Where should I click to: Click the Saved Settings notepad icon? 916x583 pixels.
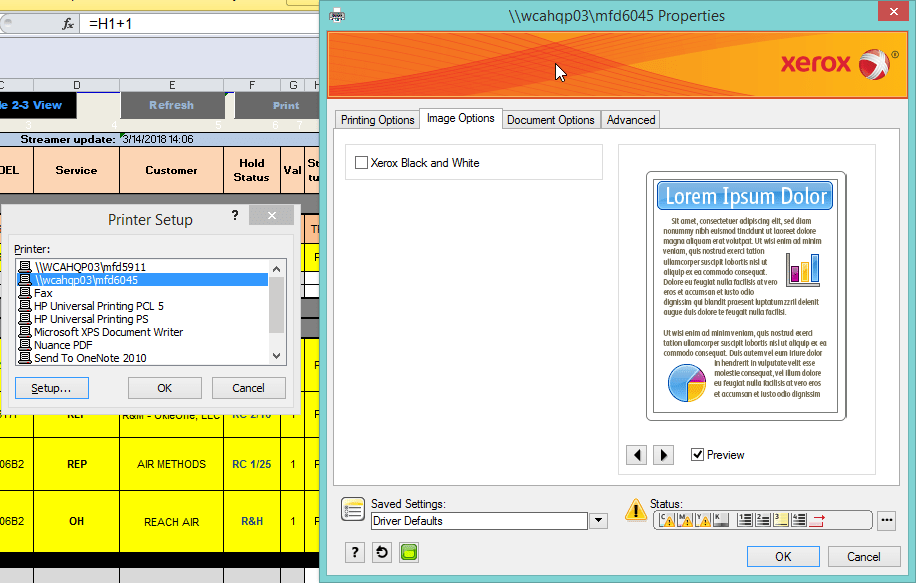[x=353, y=509]
